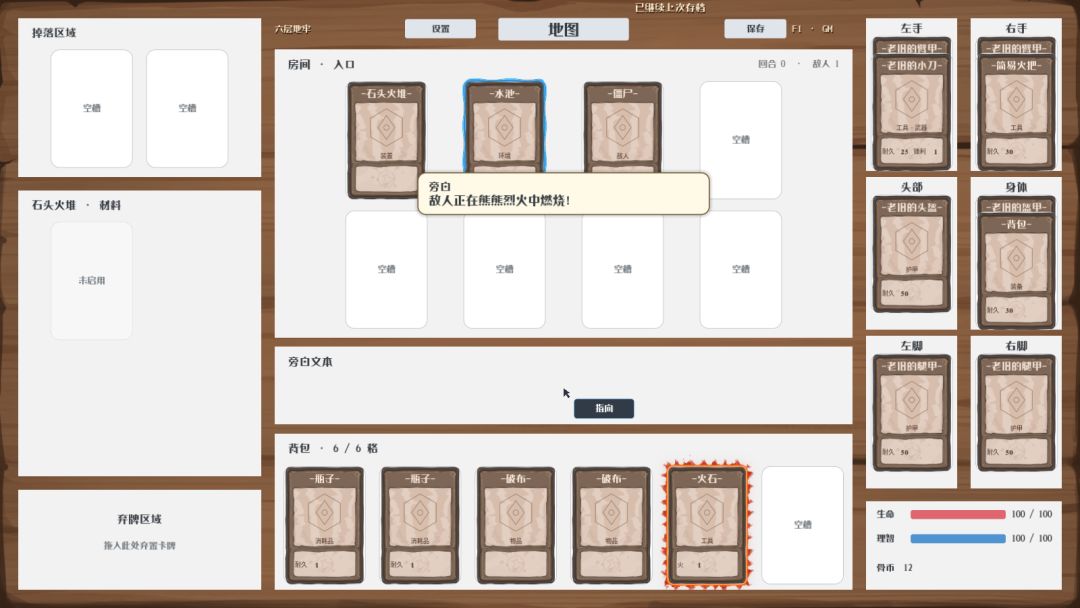Click the 未启用 material slot
This screenshot has height=608, width=1080.
coord(92,280)
